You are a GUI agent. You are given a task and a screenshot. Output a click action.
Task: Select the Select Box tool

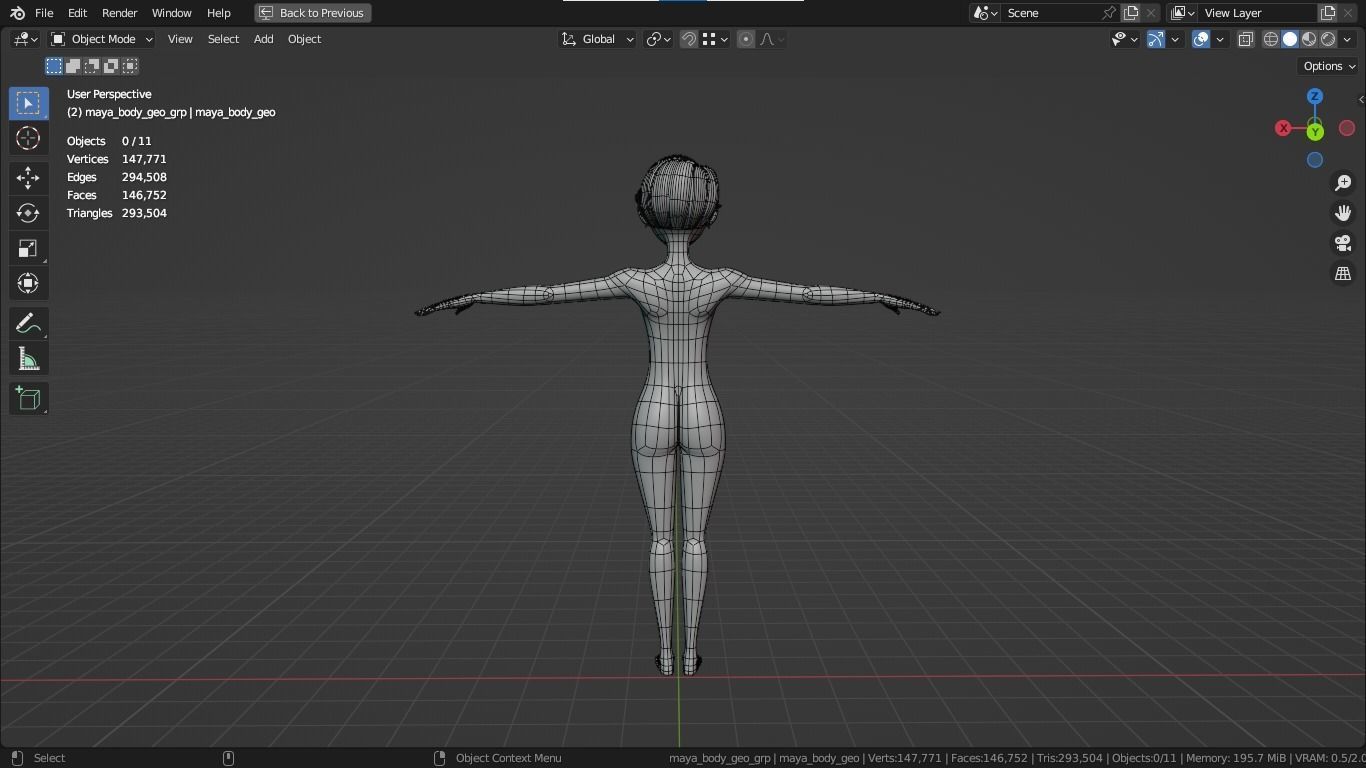(x=28, y=103)
